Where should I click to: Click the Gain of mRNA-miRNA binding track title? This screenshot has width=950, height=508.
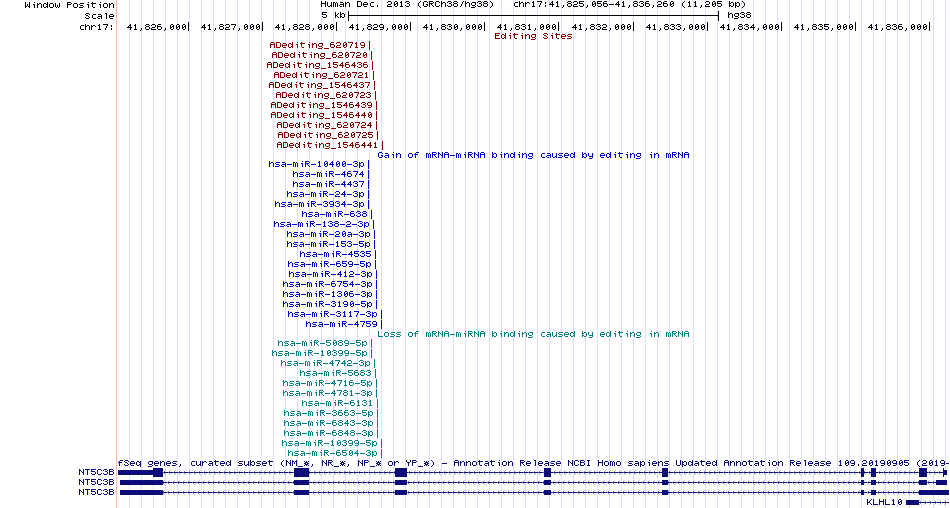[533, 155]
